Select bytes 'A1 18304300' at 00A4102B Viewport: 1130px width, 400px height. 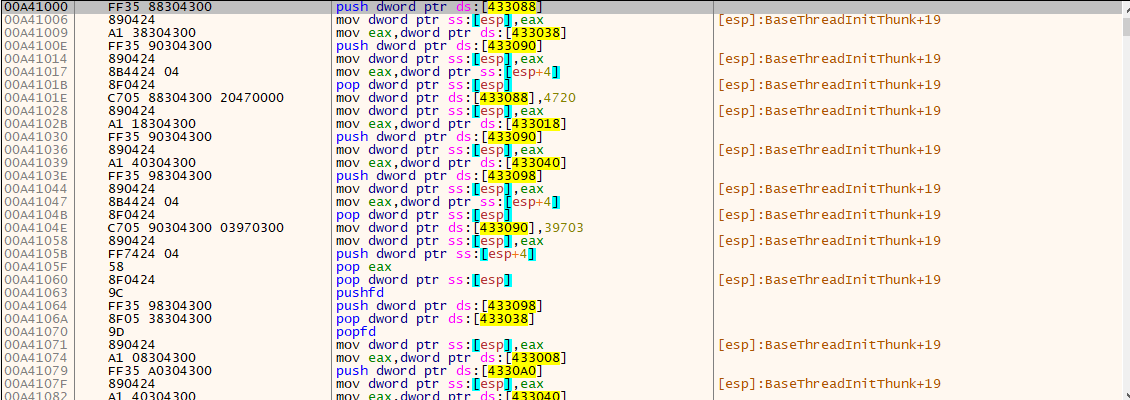click(x=154, y=123)
